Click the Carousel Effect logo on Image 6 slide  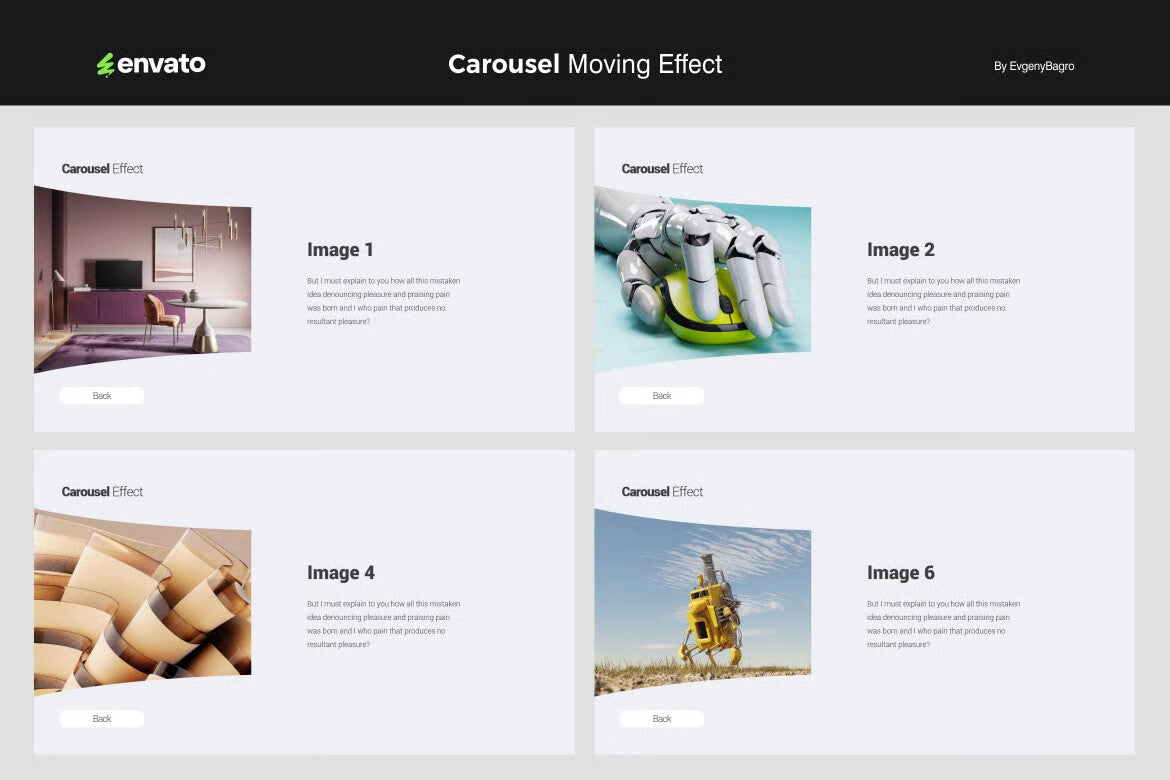coord(662,491)
